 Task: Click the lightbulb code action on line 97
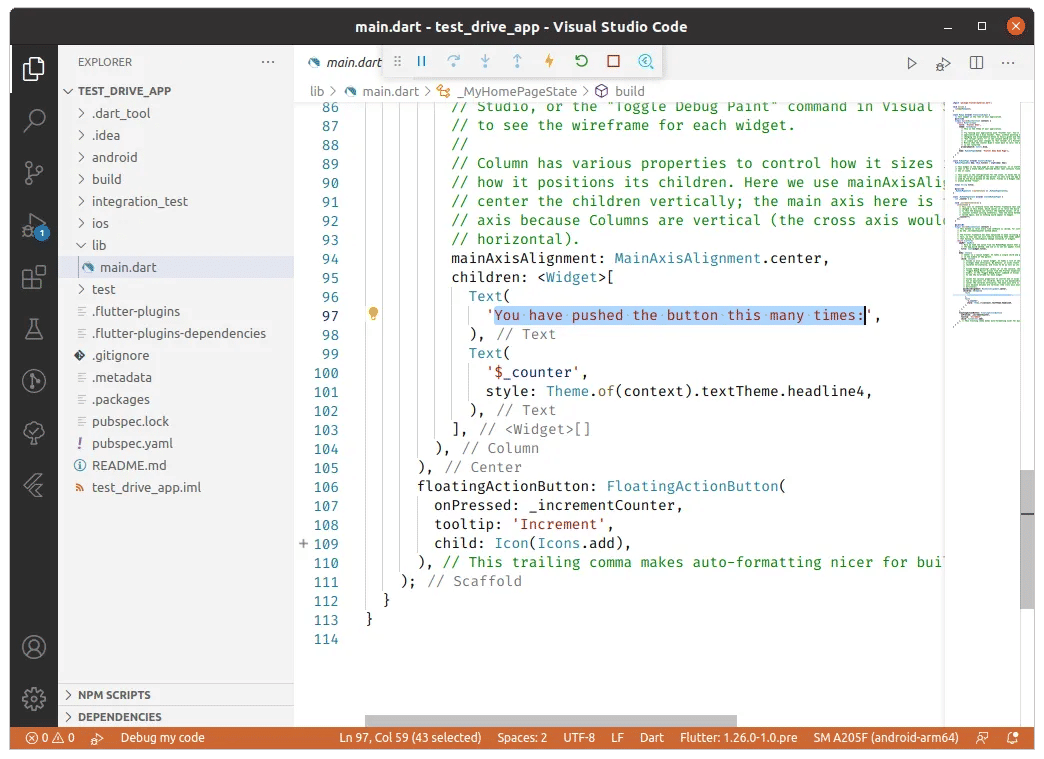point(374,314)
